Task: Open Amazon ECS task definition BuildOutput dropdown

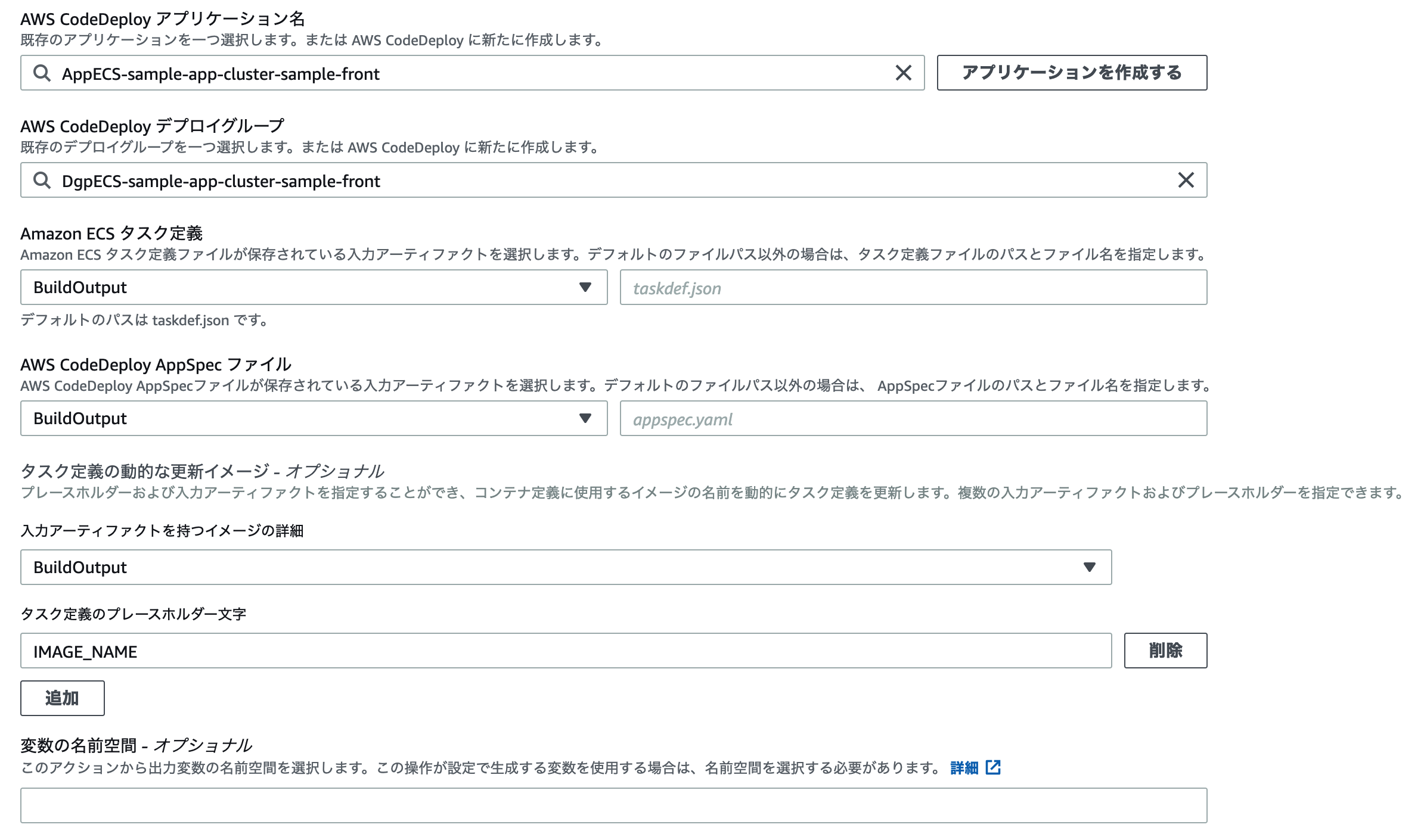Action: click(x=314, y=287)
